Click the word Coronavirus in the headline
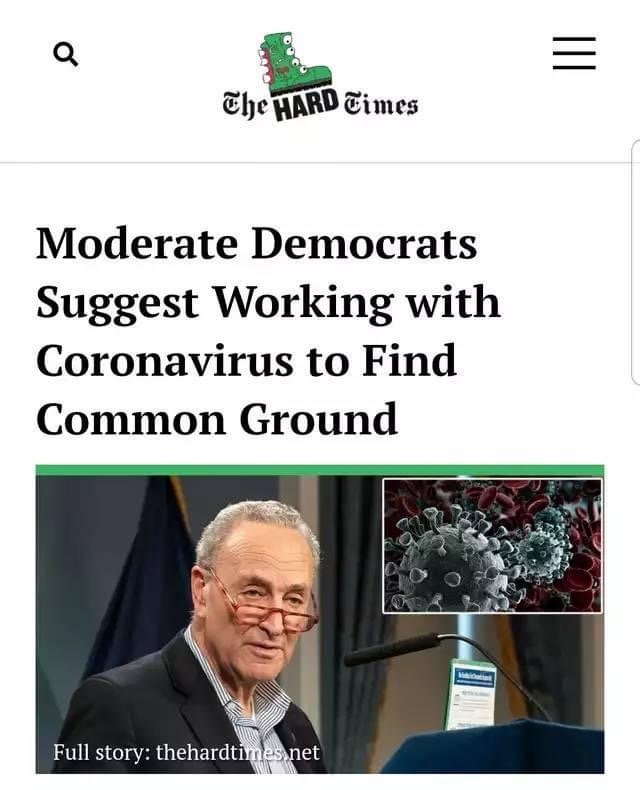640x790 pixels. 164,360
